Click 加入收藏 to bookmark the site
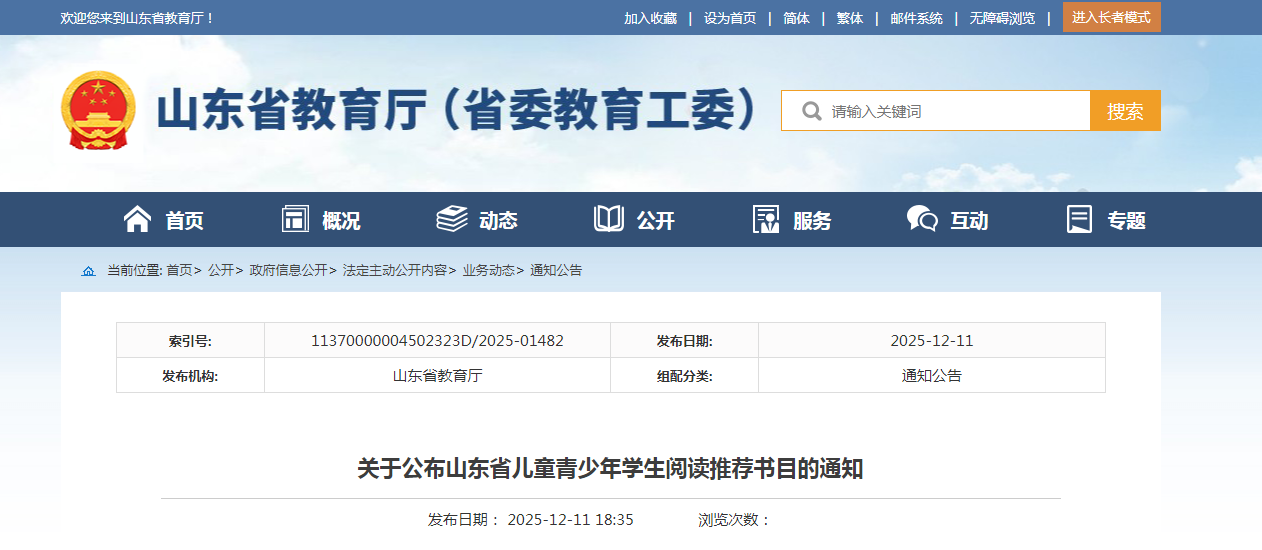1262x550 pixels. (x=650, y=18)
